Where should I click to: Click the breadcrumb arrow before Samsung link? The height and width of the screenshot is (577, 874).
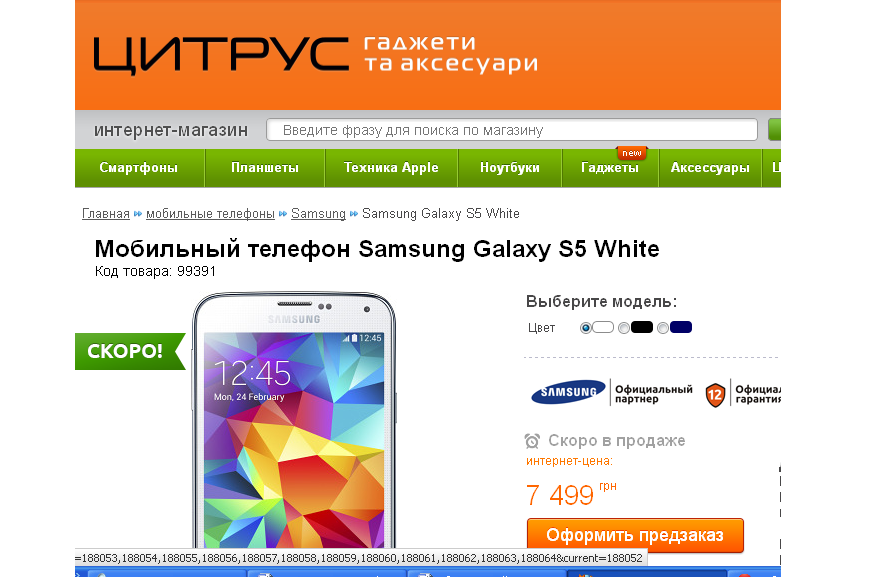click(x=283, y=214)
